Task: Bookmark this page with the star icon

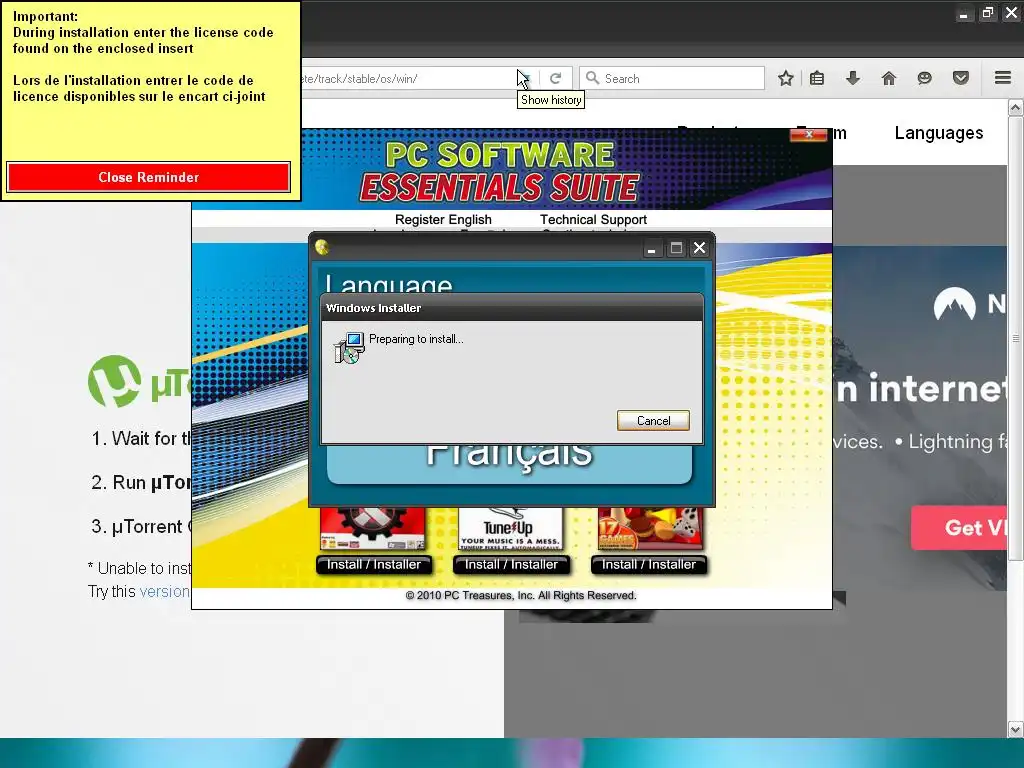Action: [x=786, y=78]
